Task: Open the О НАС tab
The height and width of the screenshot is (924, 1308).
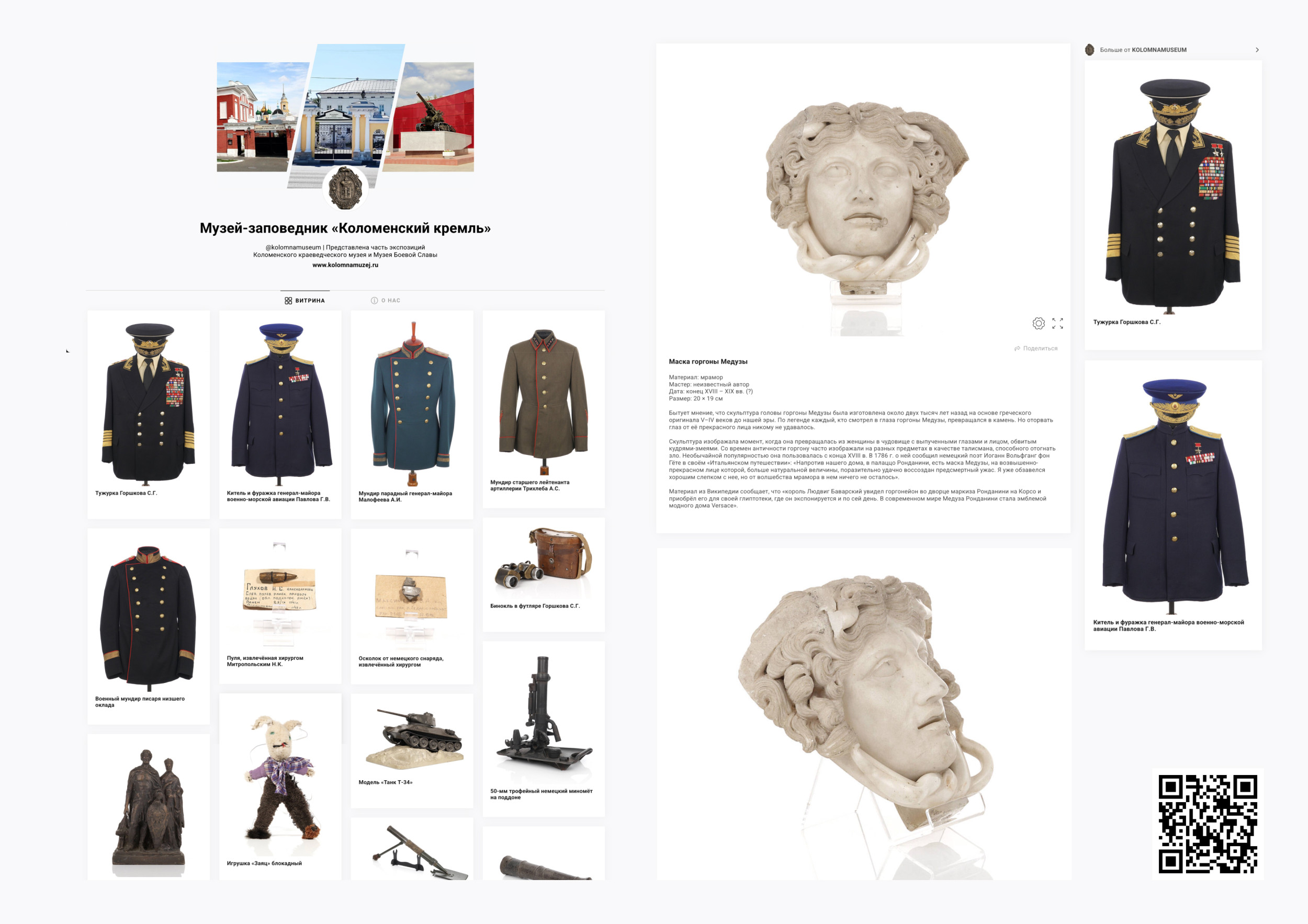Action: coord(390,301)
